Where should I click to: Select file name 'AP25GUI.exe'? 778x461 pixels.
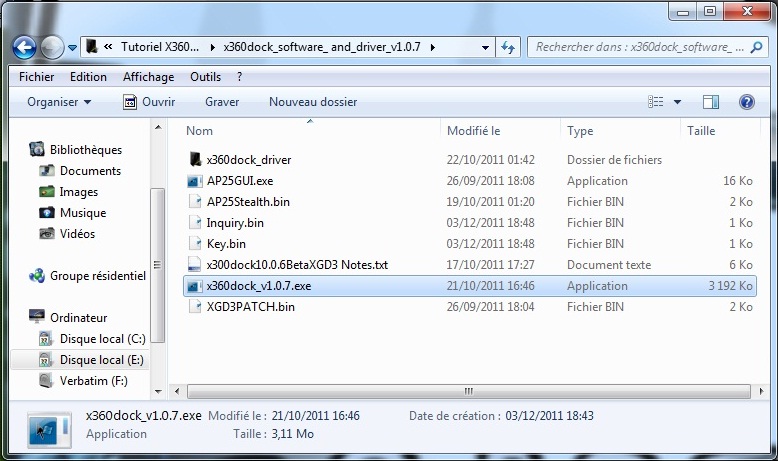(240, 181)
